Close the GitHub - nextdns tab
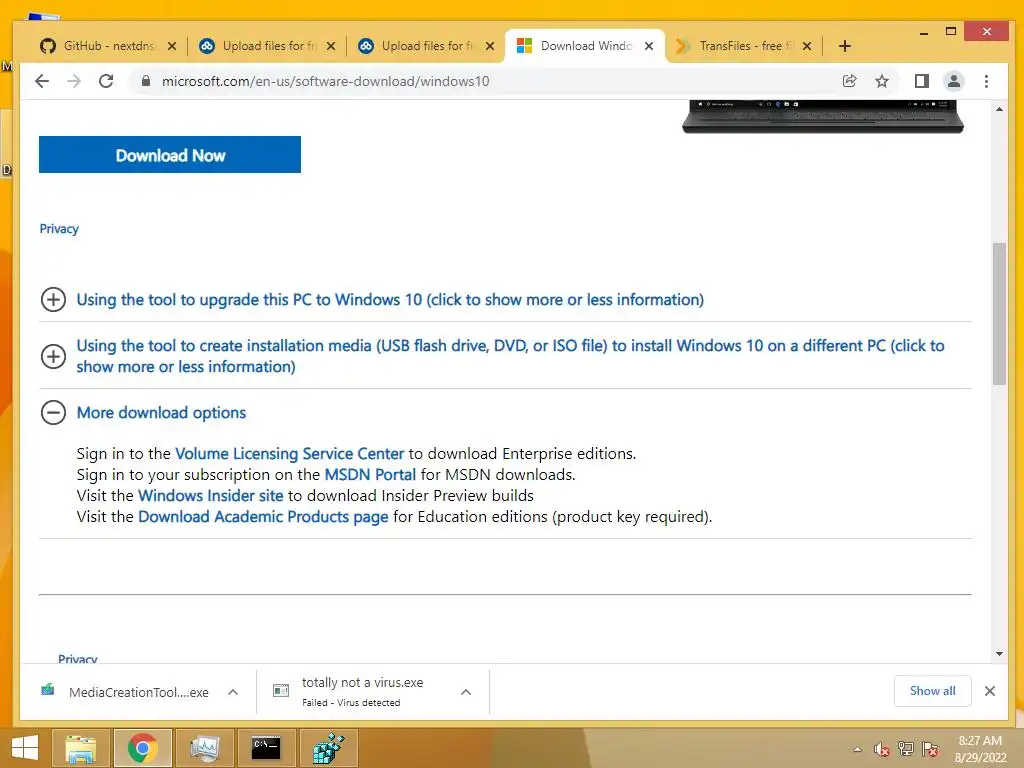Screen dimensions: 1024x768 pos(172,46)
